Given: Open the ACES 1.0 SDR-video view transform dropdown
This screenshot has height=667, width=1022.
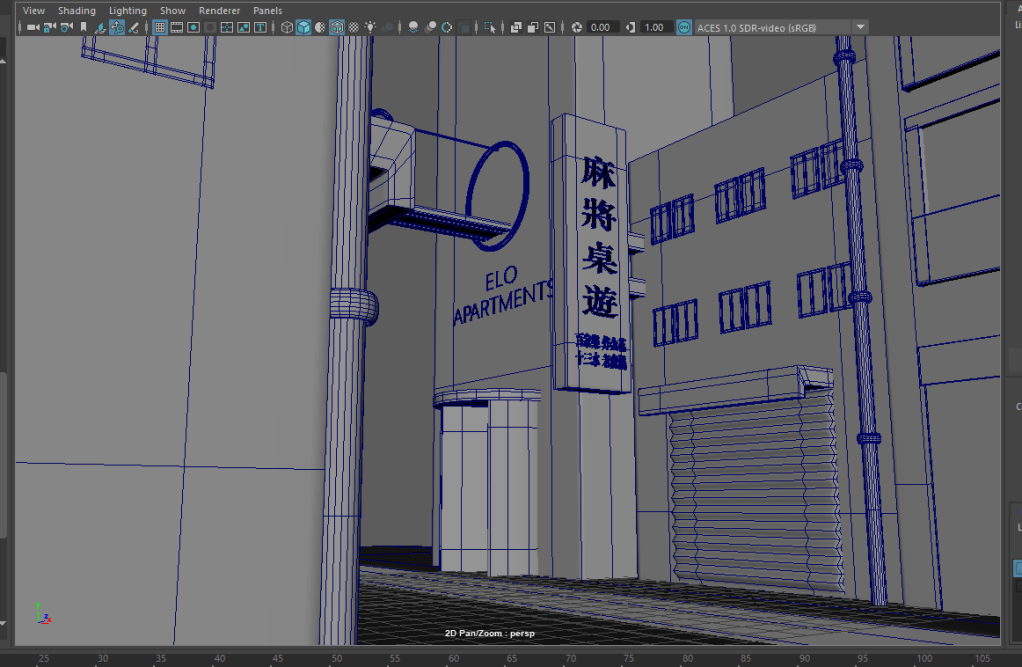Looking at the screenshot, I should point(860,27).
